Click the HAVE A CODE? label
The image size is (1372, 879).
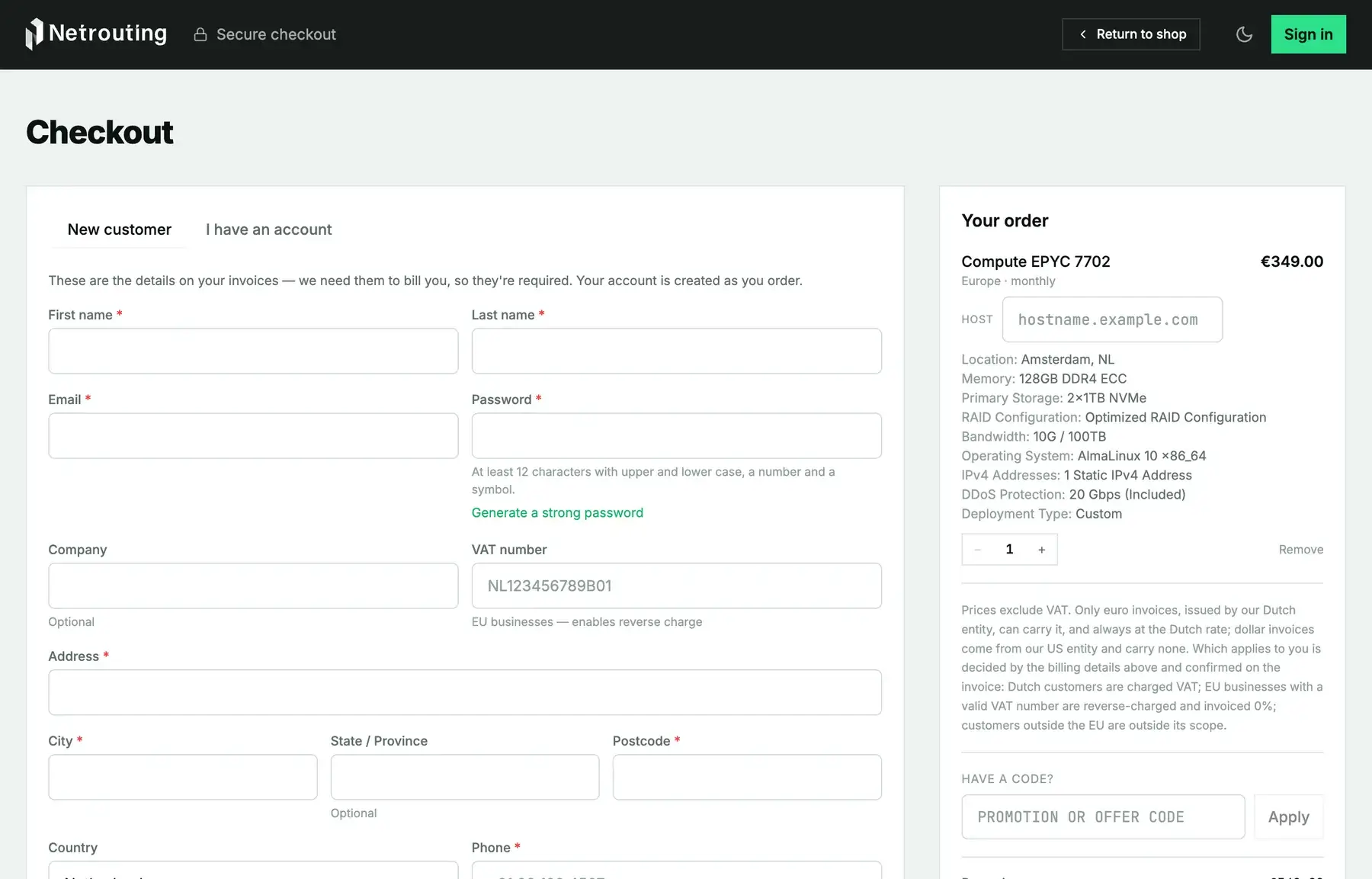[1007, 778]
